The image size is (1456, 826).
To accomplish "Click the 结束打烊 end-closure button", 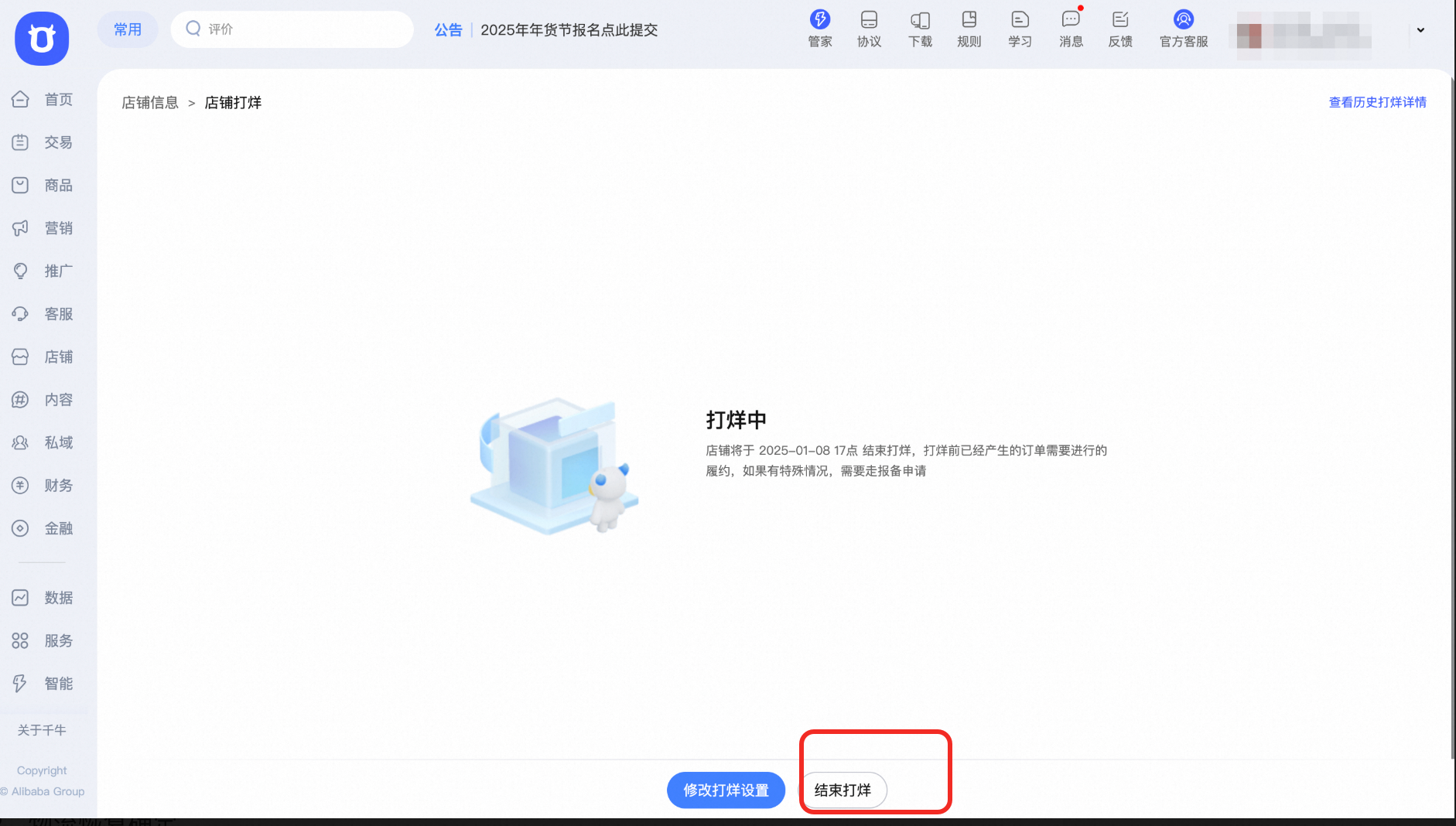I will point(843,790).
